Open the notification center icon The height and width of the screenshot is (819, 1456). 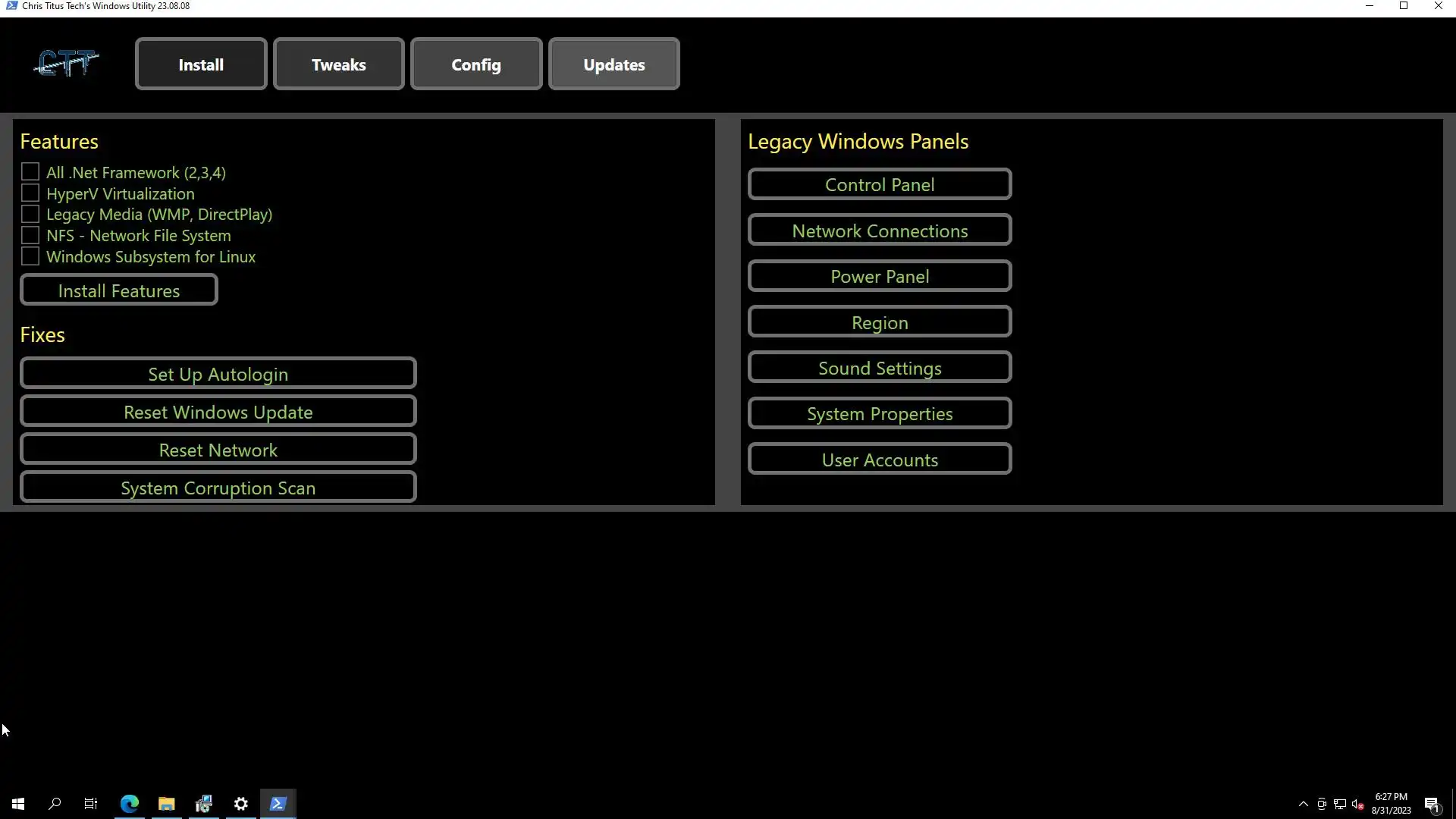(1432, 804)
